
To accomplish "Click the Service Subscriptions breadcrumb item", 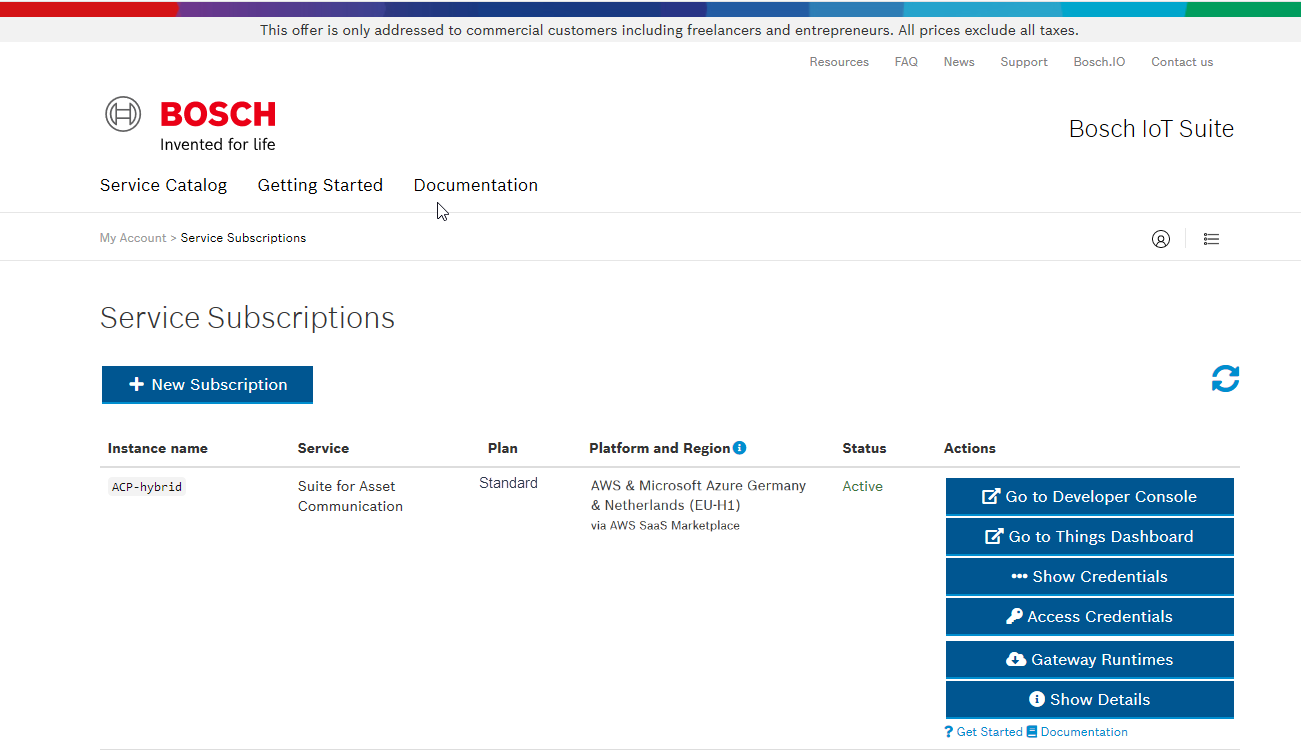I will click(243, 238).
